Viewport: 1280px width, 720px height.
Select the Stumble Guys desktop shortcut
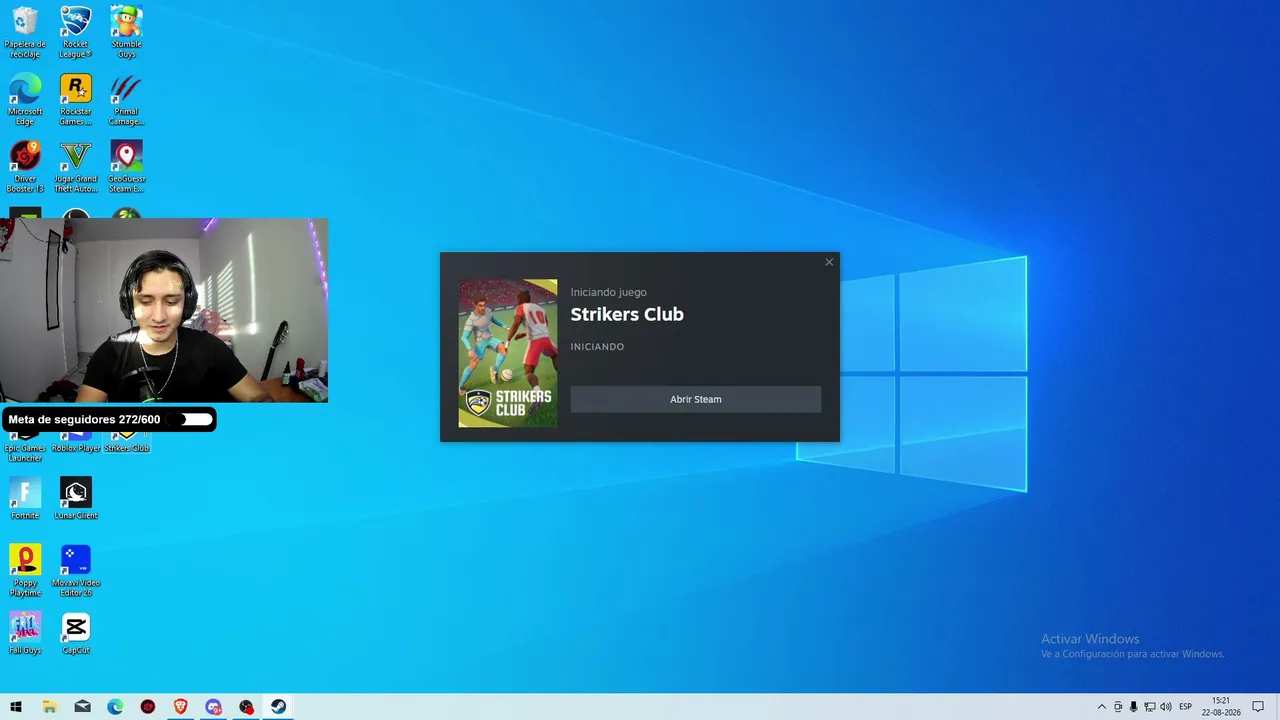(126, 32)
